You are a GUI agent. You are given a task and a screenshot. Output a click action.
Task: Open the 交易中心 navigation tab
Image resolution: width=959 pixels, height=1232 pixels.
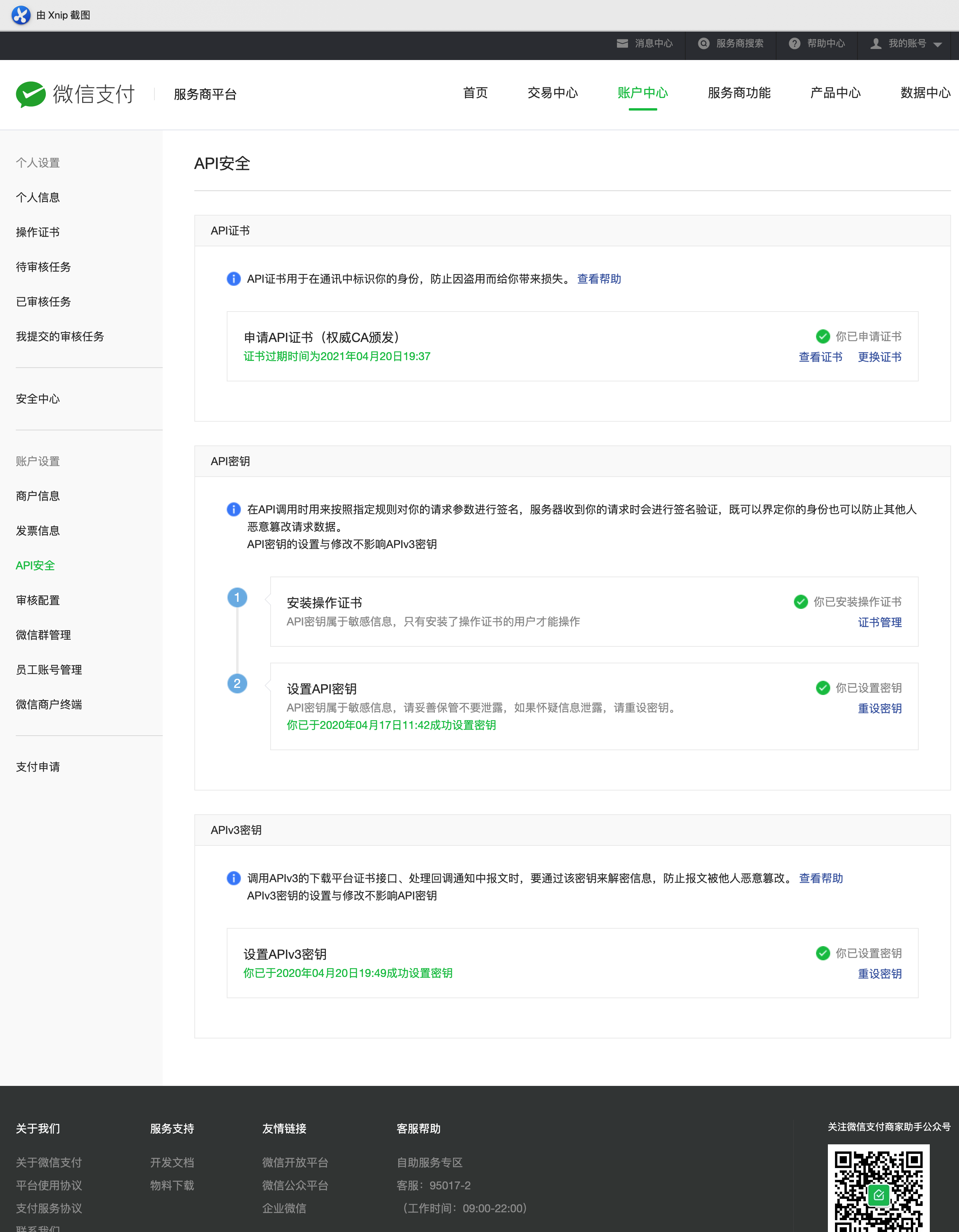click(x=552, y=93)
